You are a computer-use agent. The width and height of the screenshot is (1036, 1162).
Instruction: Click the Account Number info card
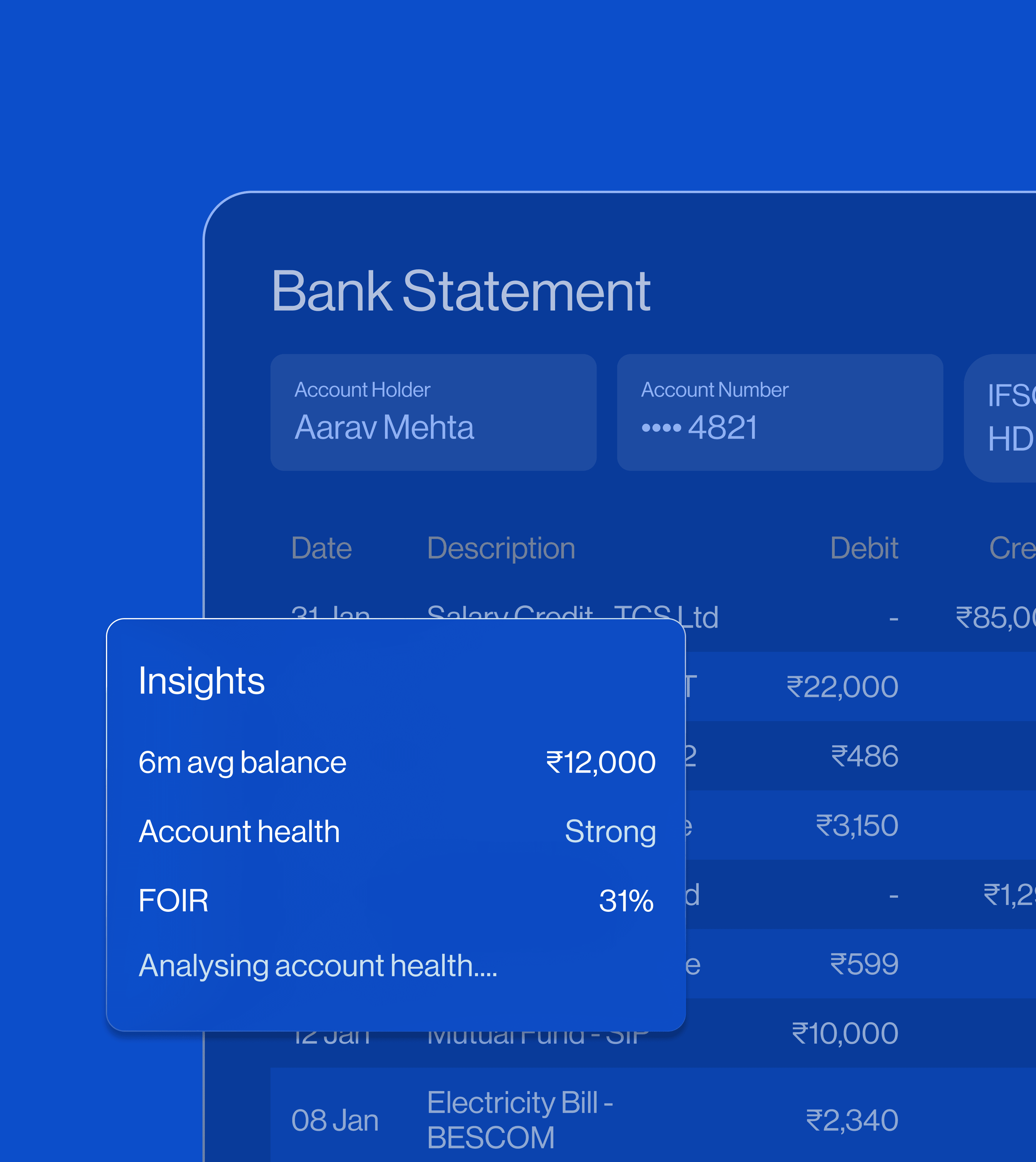[780, 413]
